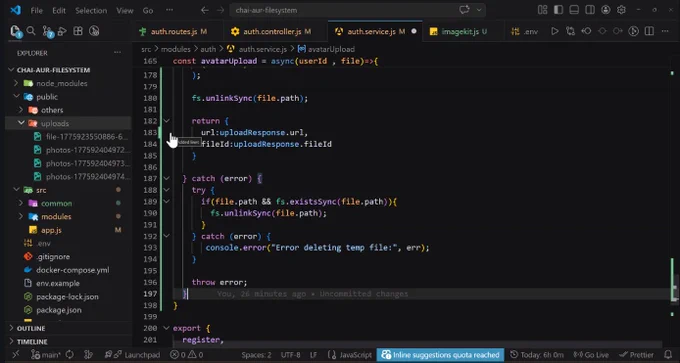Open Copilot chat icon in the command bar

pos(464,10)
